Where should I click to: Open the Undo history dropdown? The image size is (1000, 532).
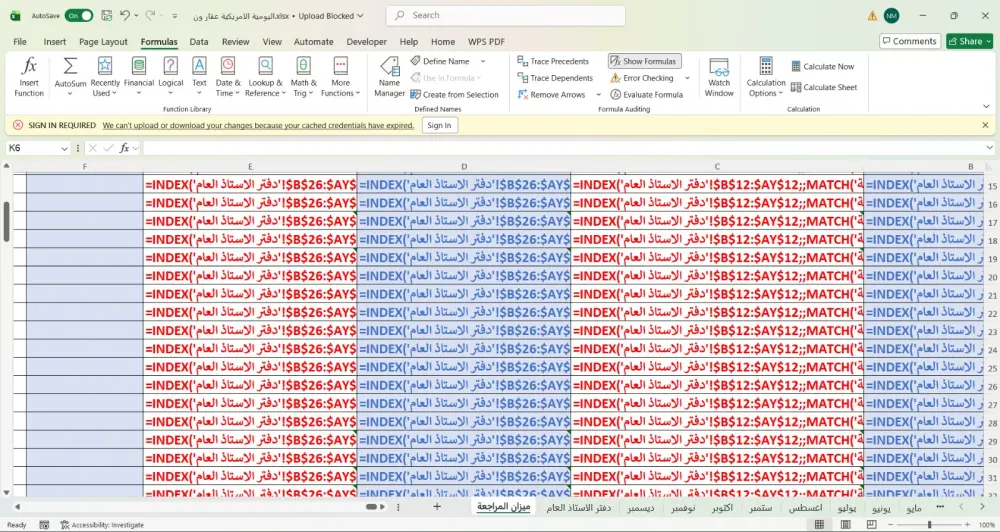[136, 15]
